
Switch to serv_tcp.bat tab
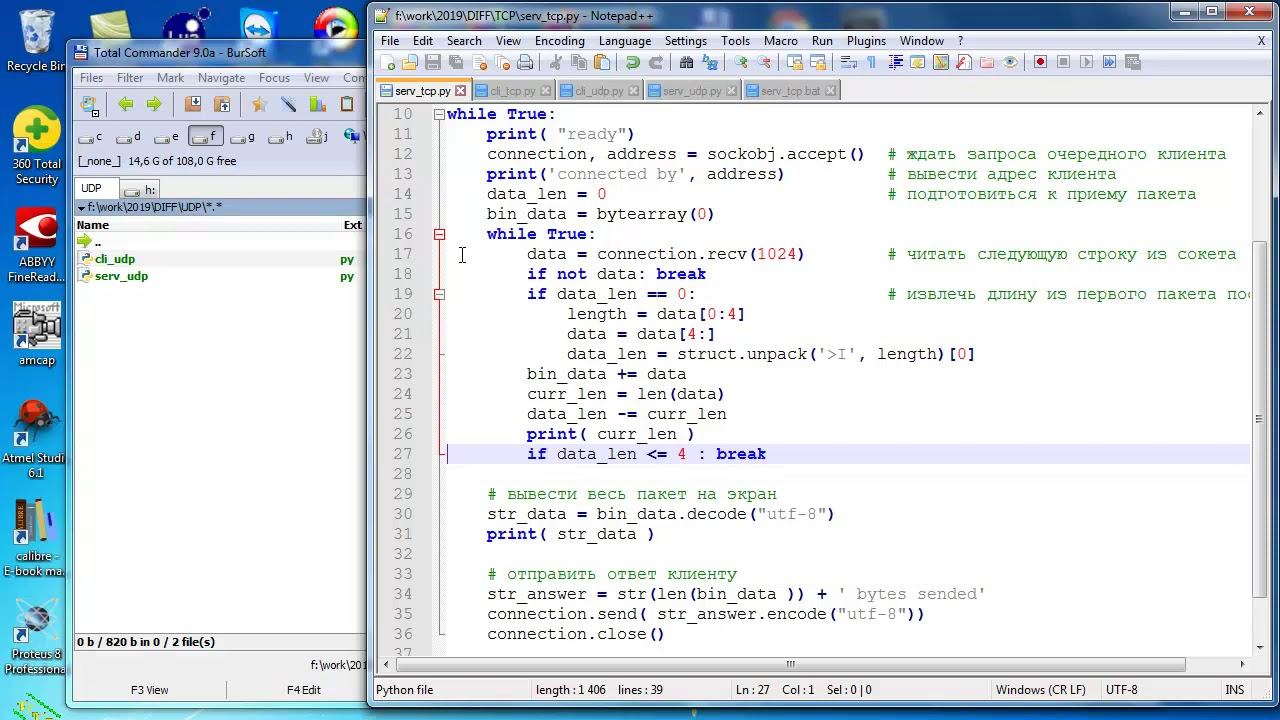pyautogui.click(x=790, y=90)
